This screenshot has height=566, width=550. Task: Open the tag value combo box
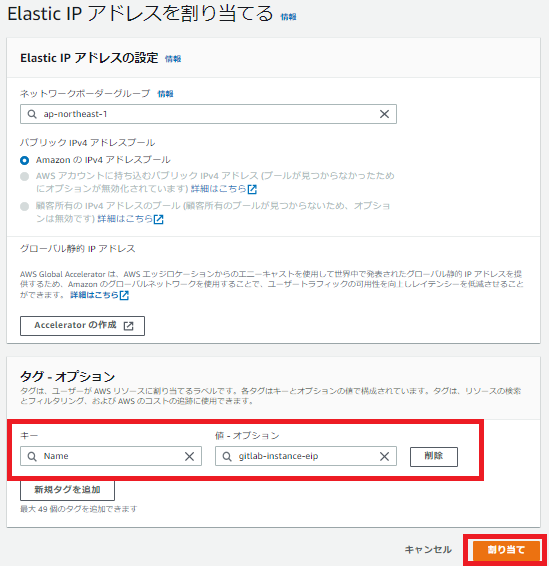(x=306, y=456)
